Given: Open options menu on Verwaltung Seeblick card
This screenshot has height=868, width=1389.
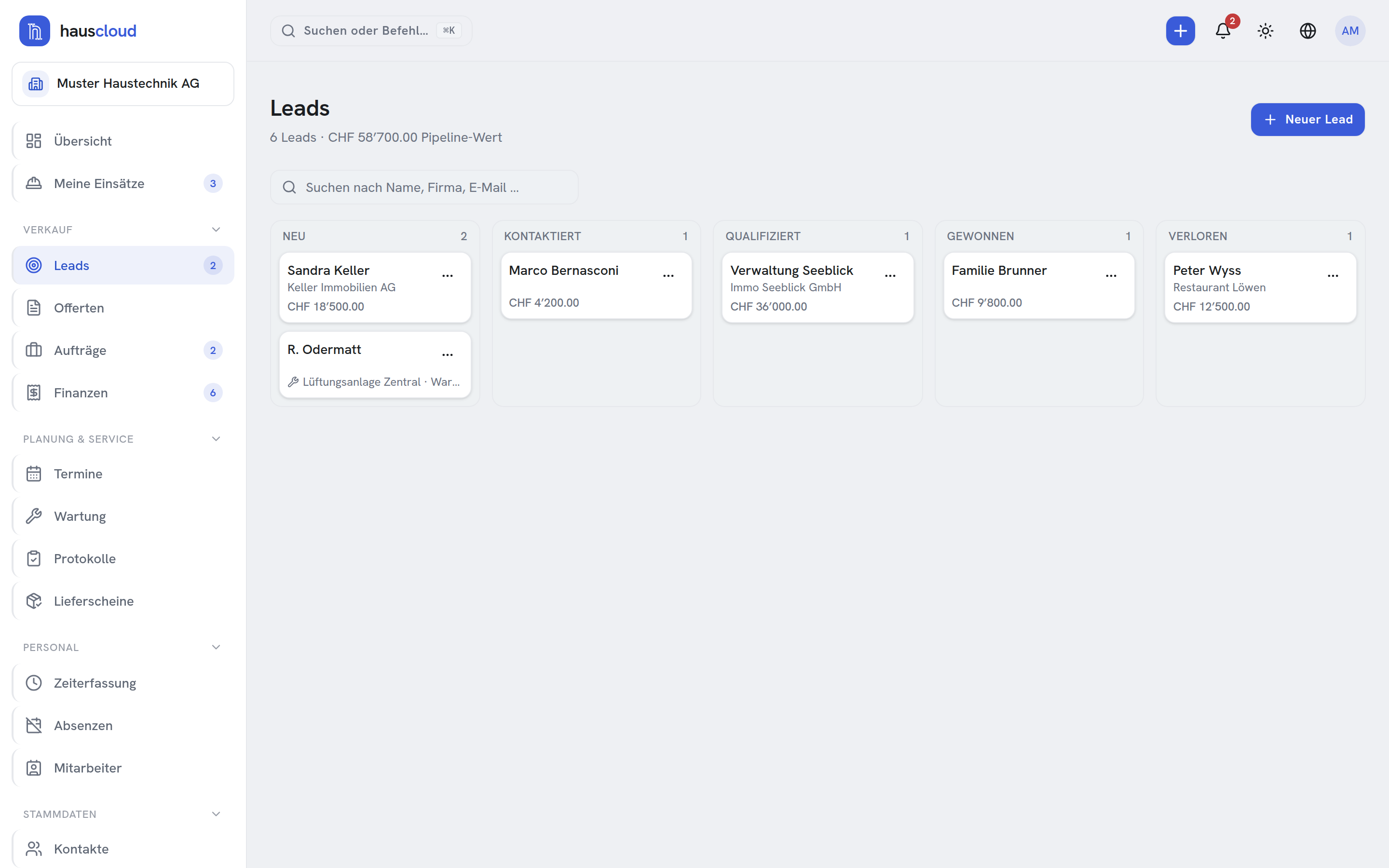Looking at the screenshot, I should (890, 276).
